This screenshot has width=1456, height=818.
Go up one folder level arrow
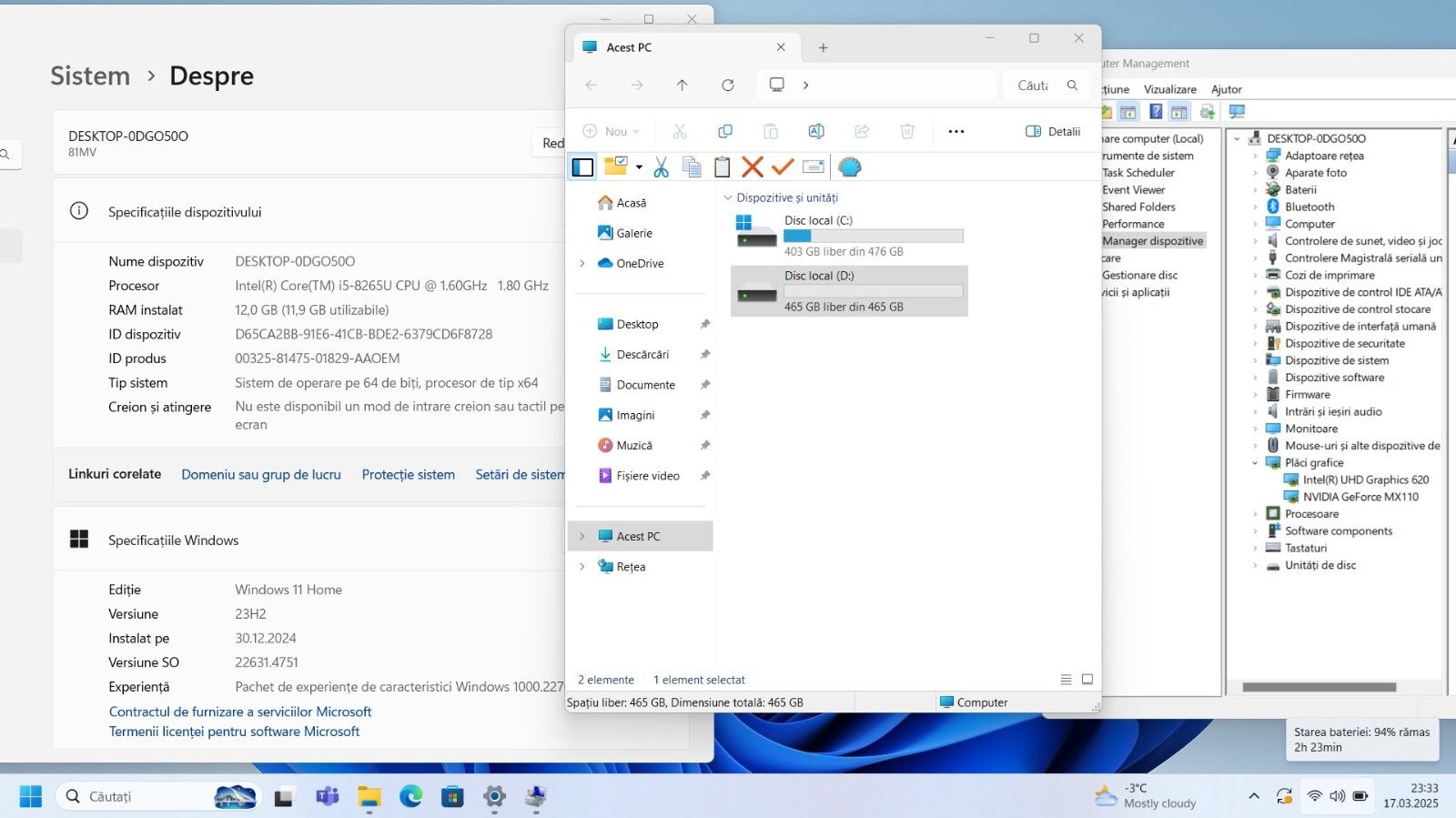pos(682,85)
